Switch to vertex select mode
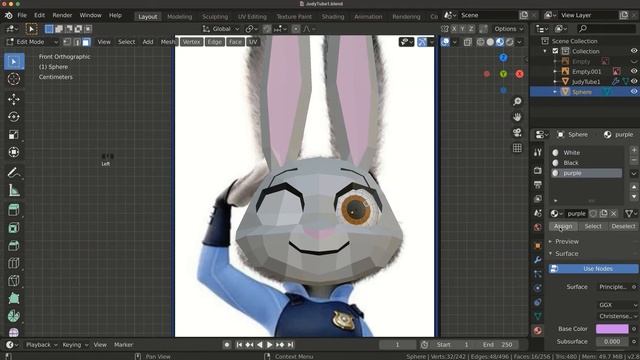This screenshot has width=640, height=360. tap(67, 42)
